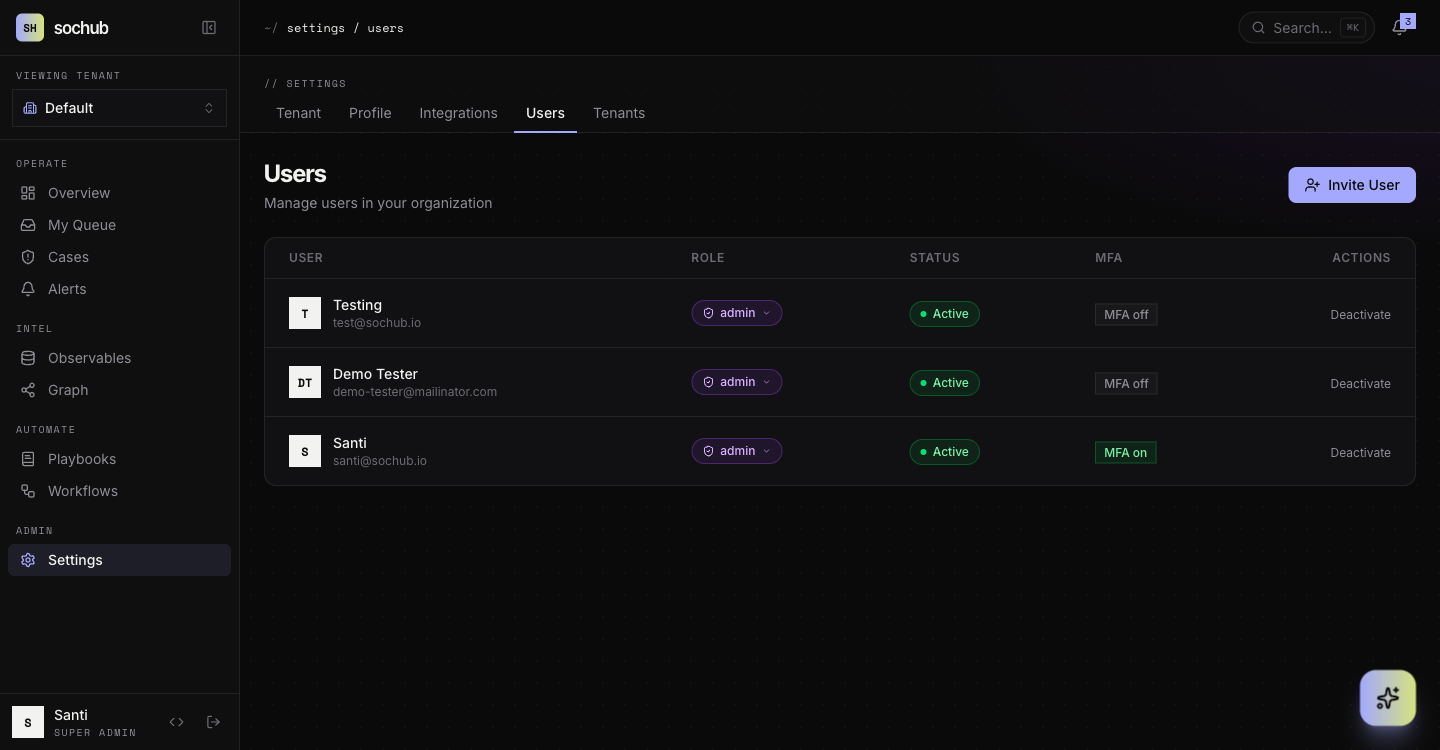
Task: Click the Active status badge for Demo Tester
Action: [x=944, y=382]
